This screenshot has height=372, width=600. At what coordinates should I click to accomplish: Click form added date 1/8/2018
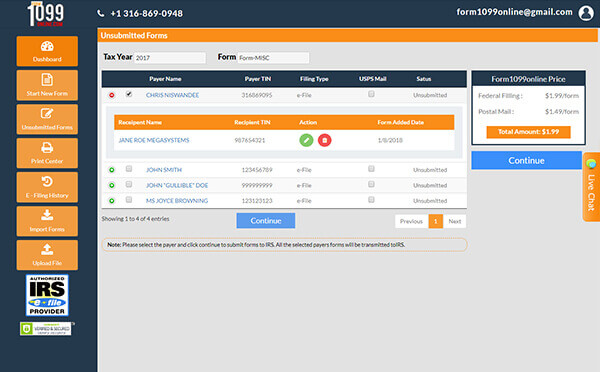(x=390, y=140)
